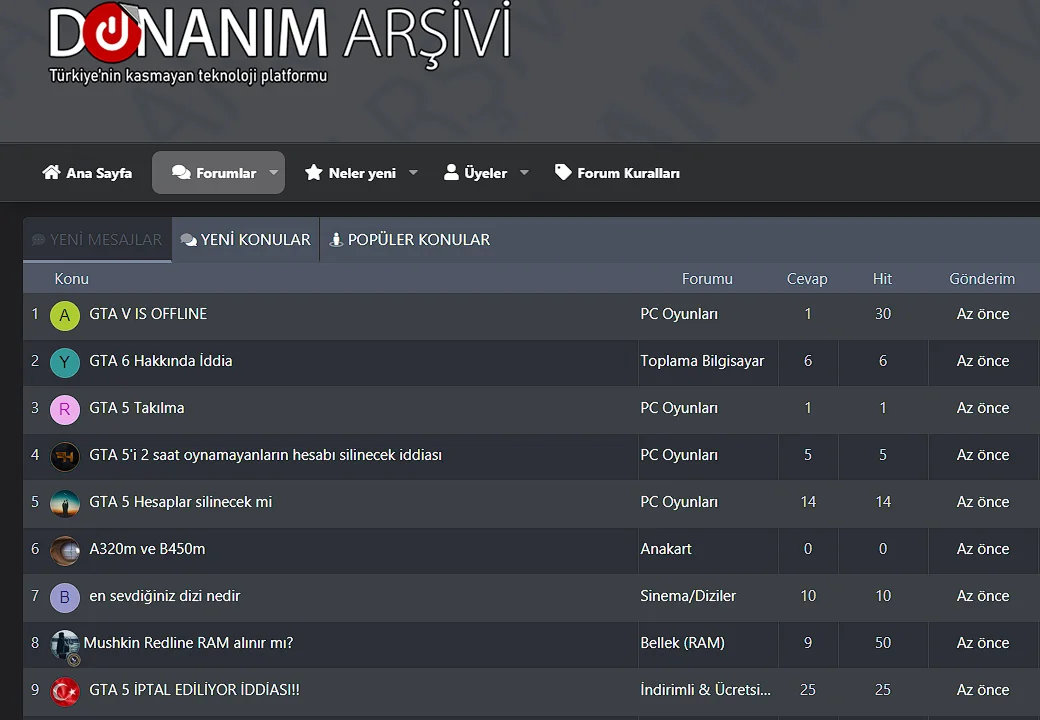Expand the Üyeler dropdown arrow

[524, 172]
